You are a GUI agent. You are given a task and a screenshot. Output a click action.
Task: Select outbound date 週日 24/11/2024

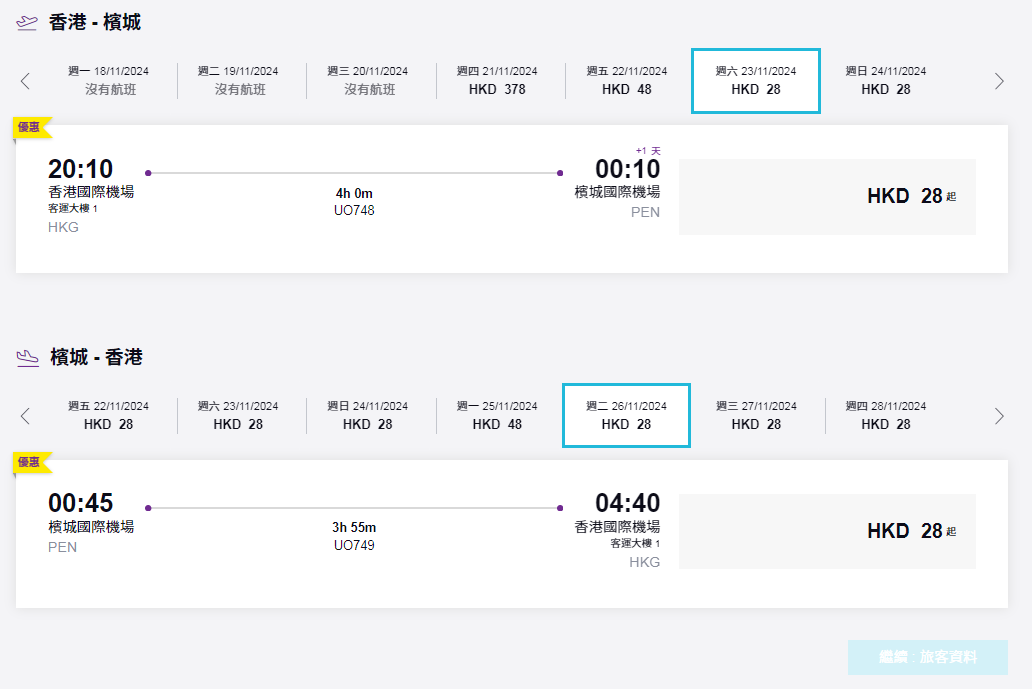(886, 81)
